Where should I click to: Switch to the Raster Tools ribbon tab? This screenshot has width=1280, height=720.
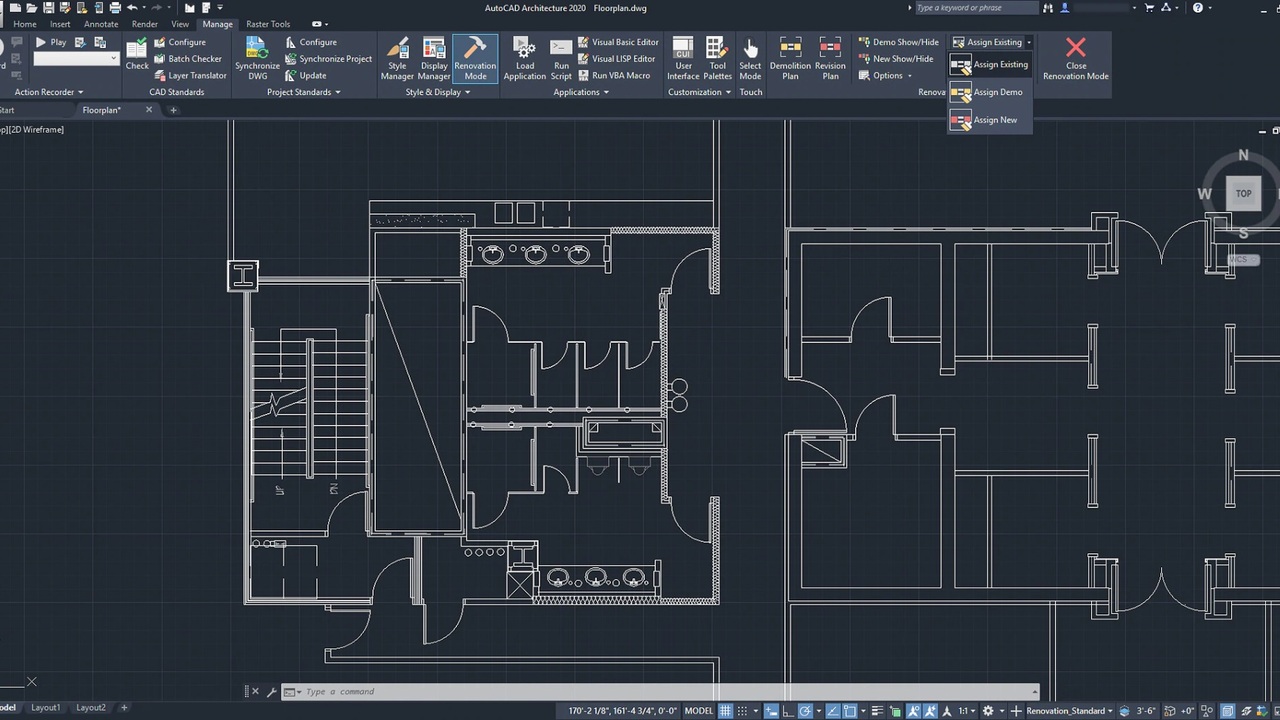tap(267, 23)
